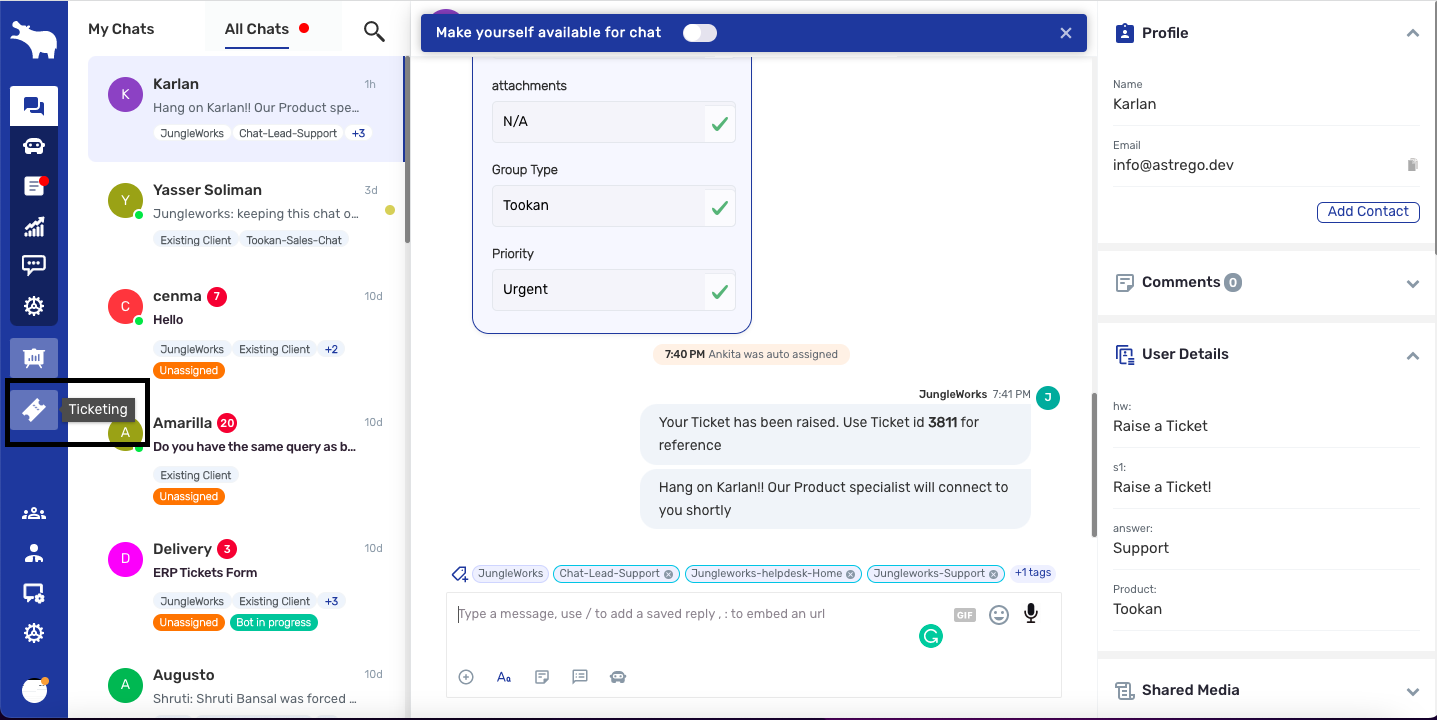Open the analytics chart icon in sidebar

pos(34,226)
